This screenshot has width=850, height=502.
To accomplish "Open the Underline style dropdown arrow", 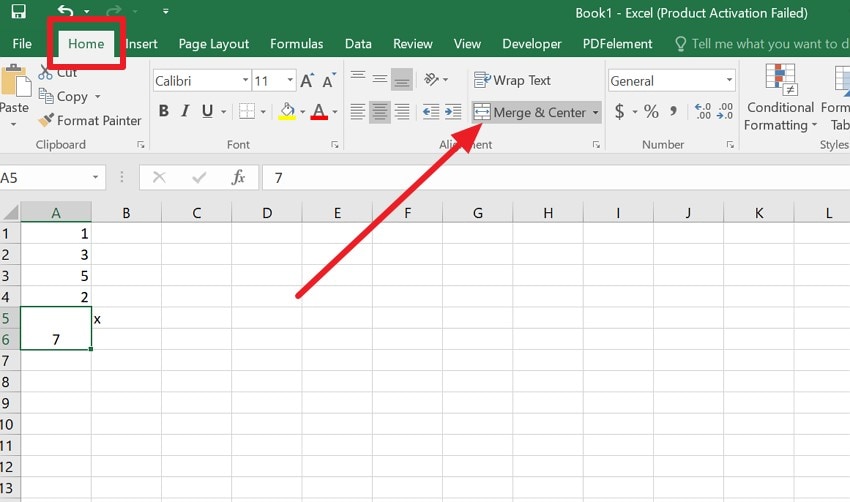I will pos(223,112).
